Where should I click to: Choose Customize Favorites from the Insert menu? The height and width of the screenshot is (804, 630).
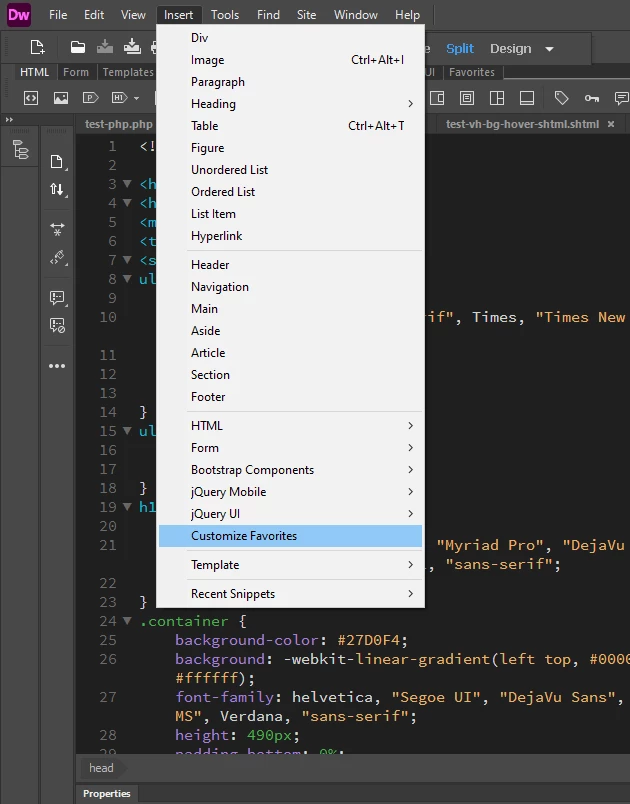click(x=290, y=535)
